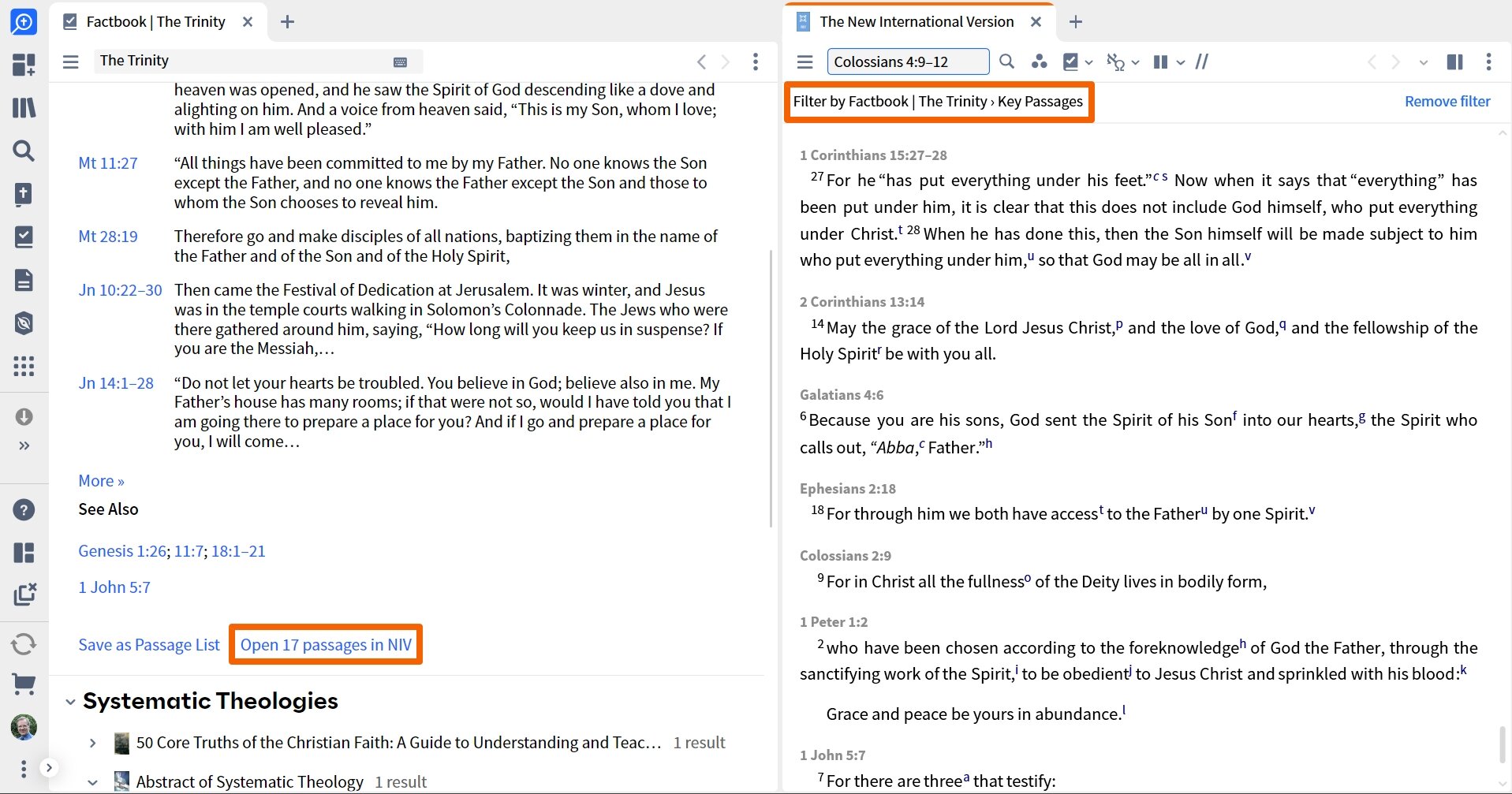Toggle the NIV panel column view icon
The height and width of the screenshot is (794, 1512).
[1455, 62]
